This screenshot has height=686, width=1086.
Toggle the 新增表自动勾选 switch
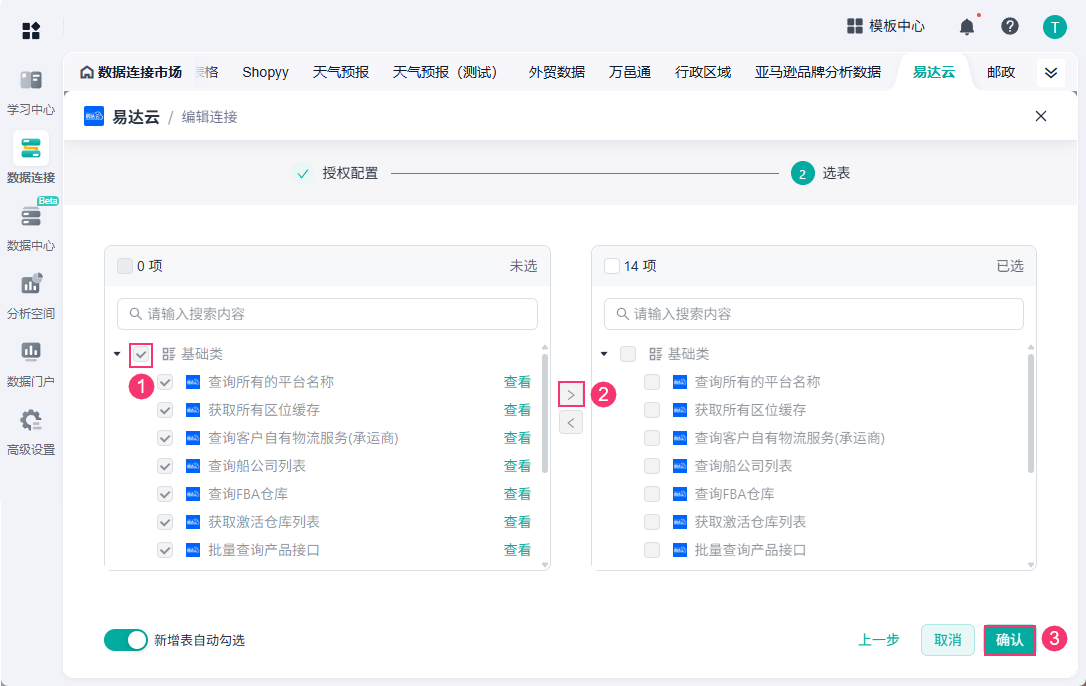point(126,640)
